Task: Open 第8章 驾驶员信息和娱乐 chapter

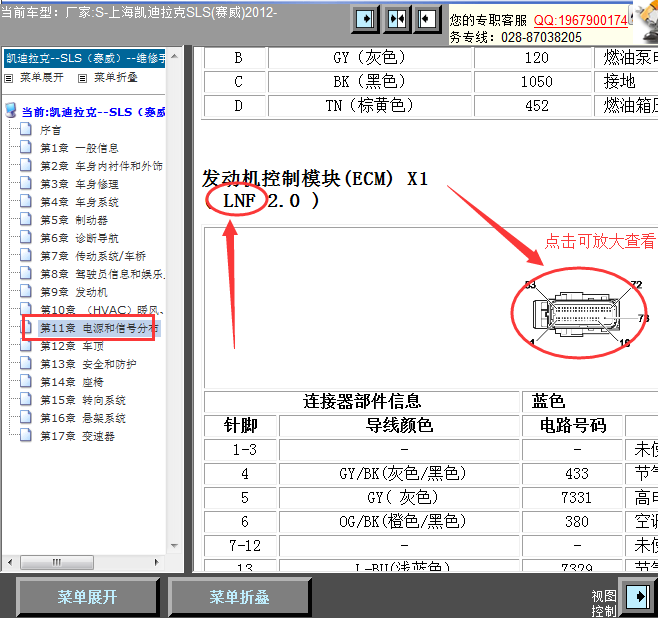Action: click(x=102, y=274)
